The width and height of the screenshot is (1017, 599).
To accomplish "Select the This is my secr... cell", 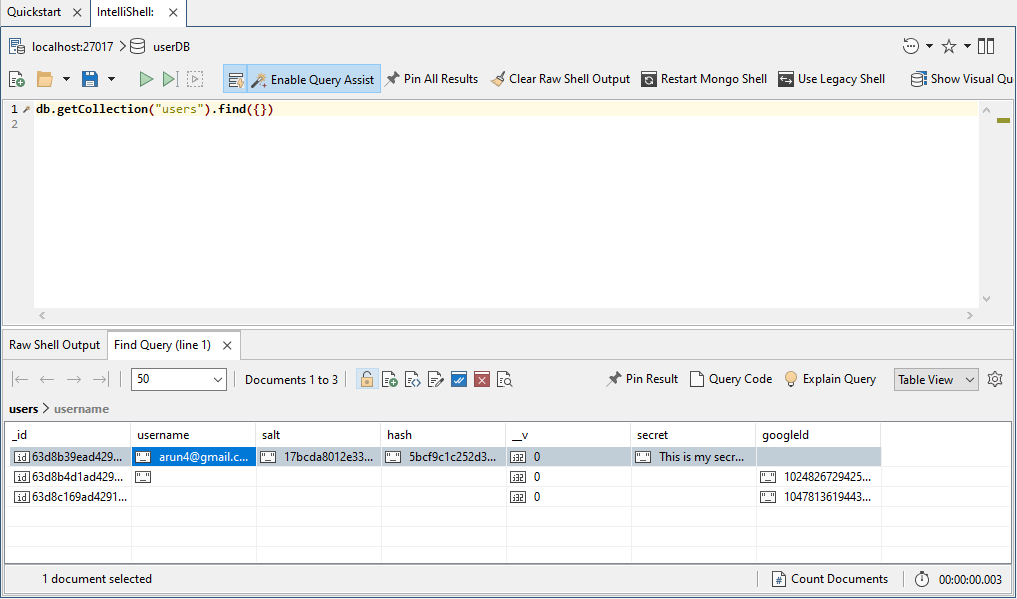I will tap(693, 457).
